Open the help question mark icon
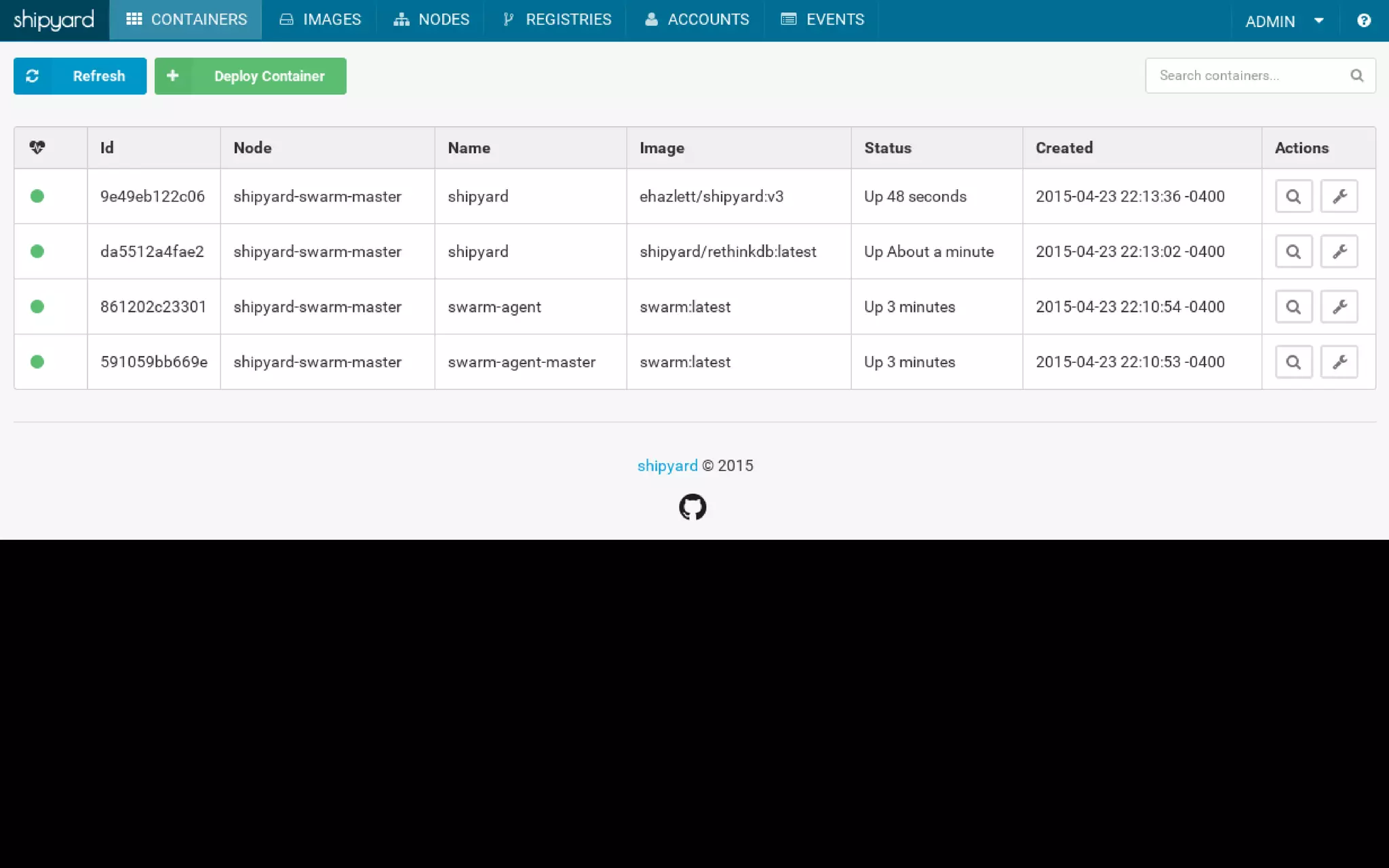This screenshot has height=868, width=1389. [x=1364, y=20]
